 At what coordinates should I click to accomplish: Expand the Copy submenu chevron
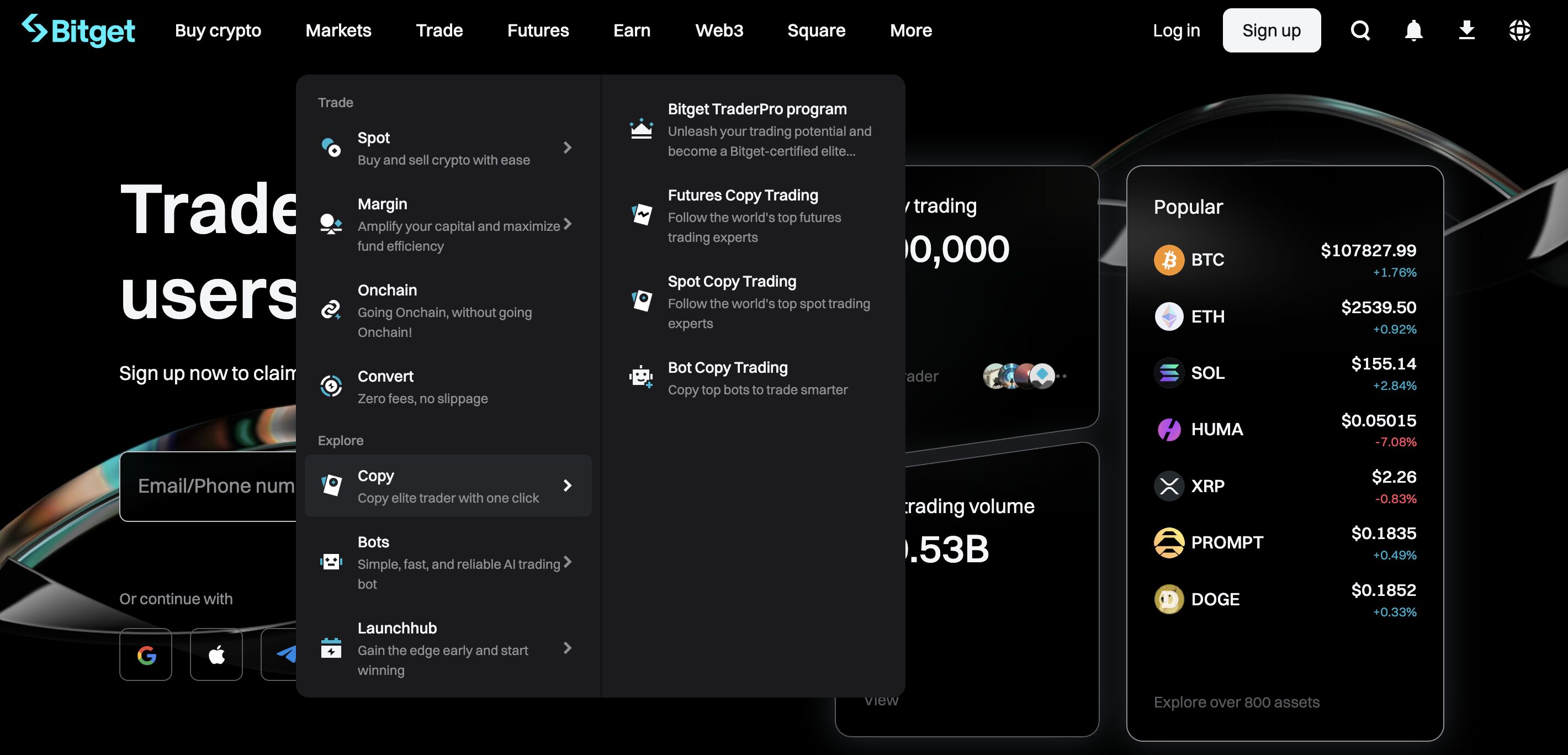click(x=568, y=485)
